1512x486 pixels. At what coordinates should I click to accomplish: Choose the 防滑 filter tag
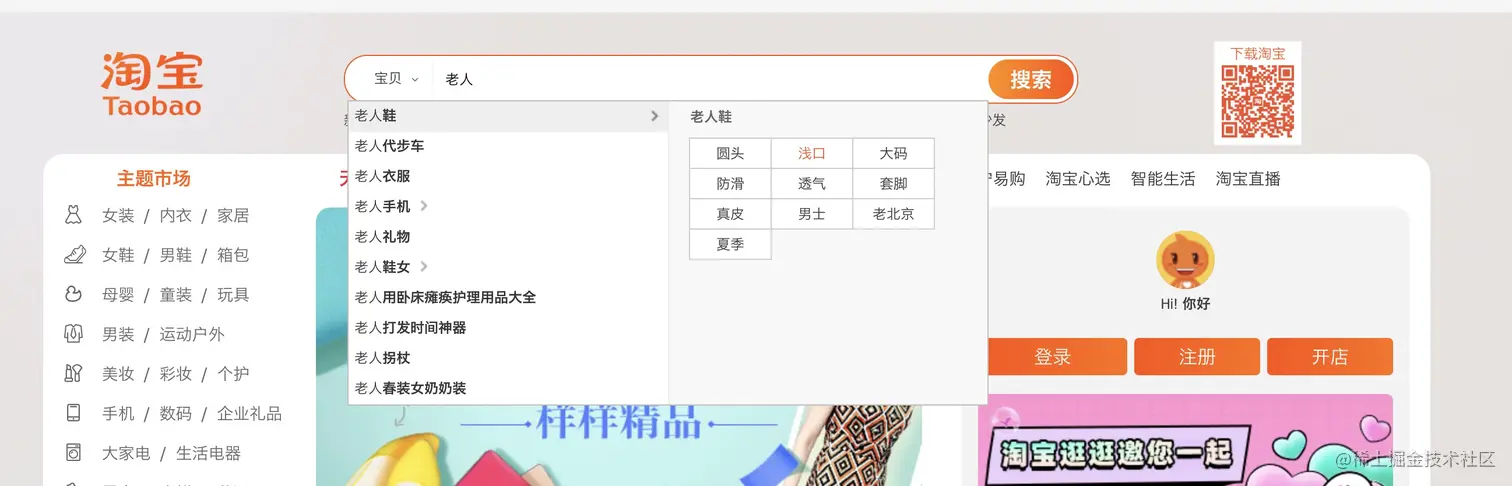pos(730,184)
